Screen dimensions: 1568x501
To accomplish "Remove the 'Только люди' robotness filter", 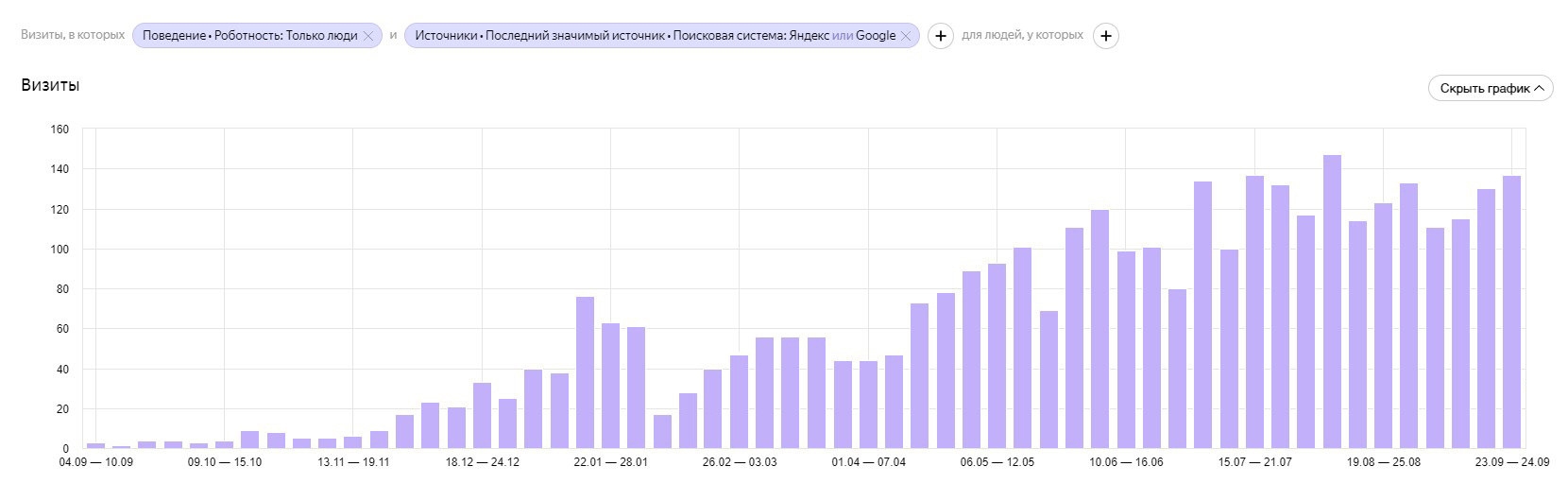I will (368, 36).
